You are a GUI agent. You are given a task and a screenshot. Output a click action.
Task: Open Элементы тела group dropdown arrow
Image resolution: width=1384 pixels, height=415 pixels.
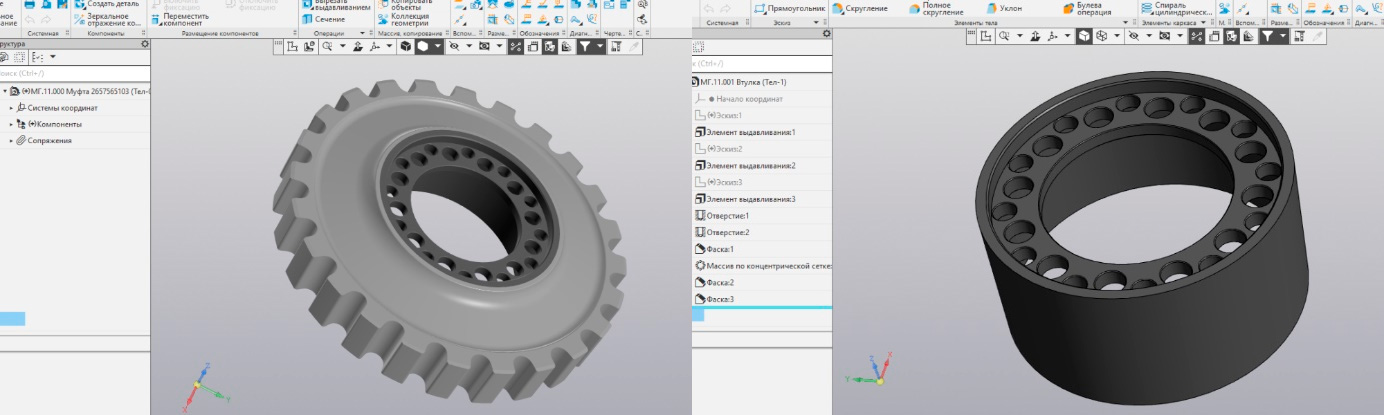coord(1125,22)
